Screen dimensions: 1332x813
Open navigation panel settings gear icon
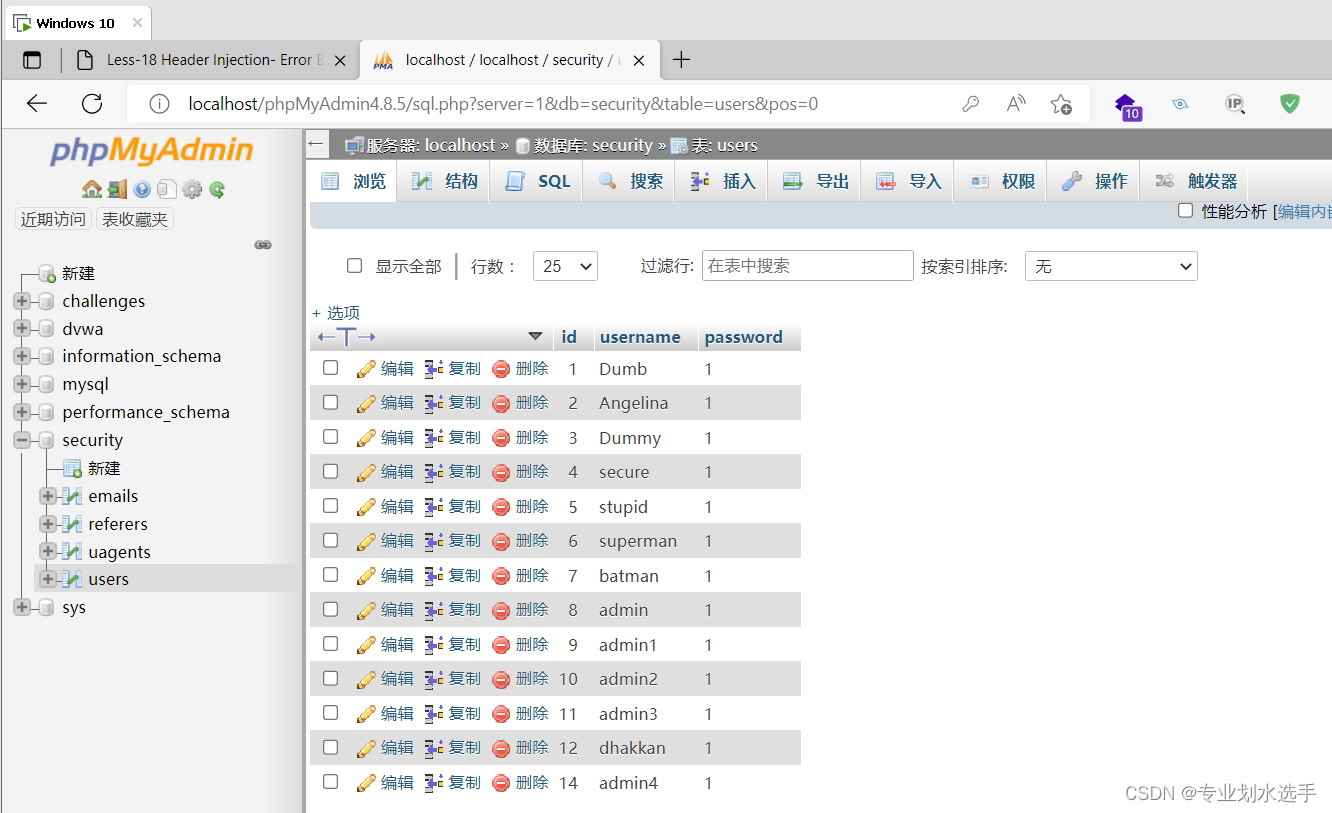192,189
